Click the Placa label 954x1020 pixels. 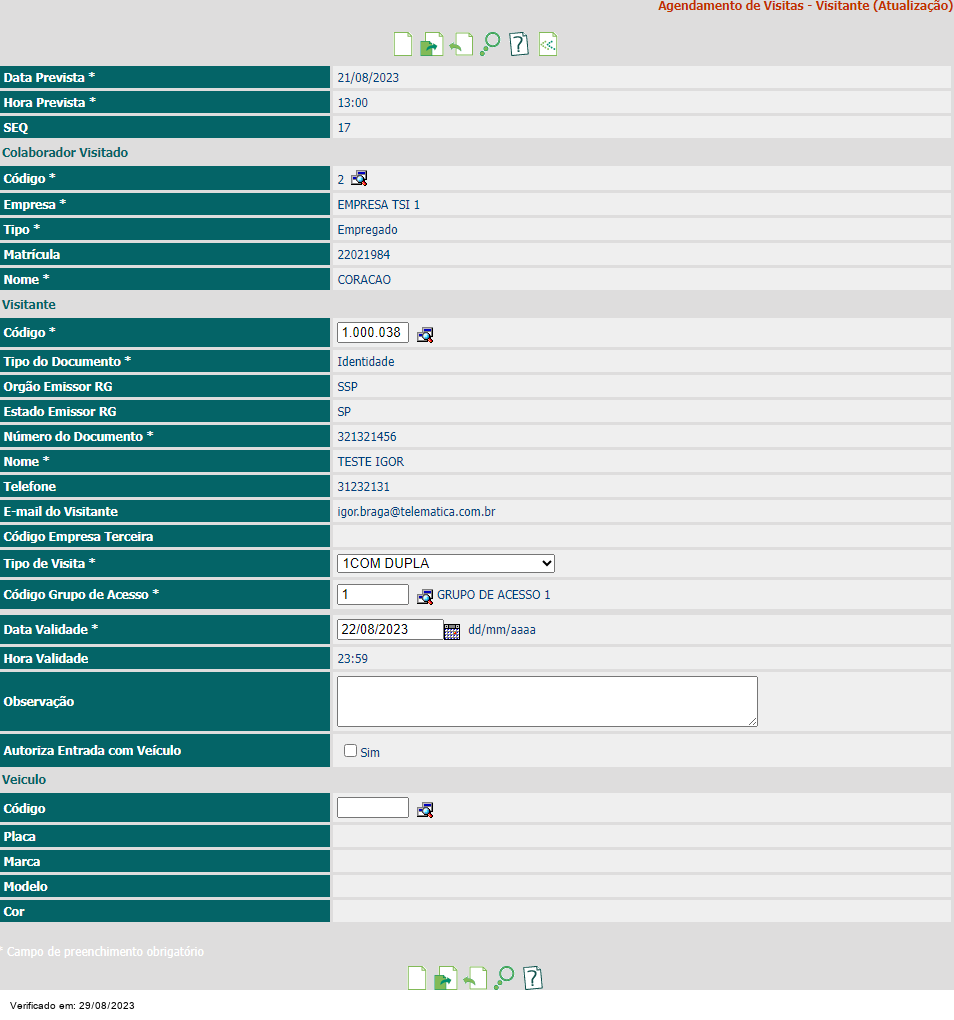click(x=20, y=837)
